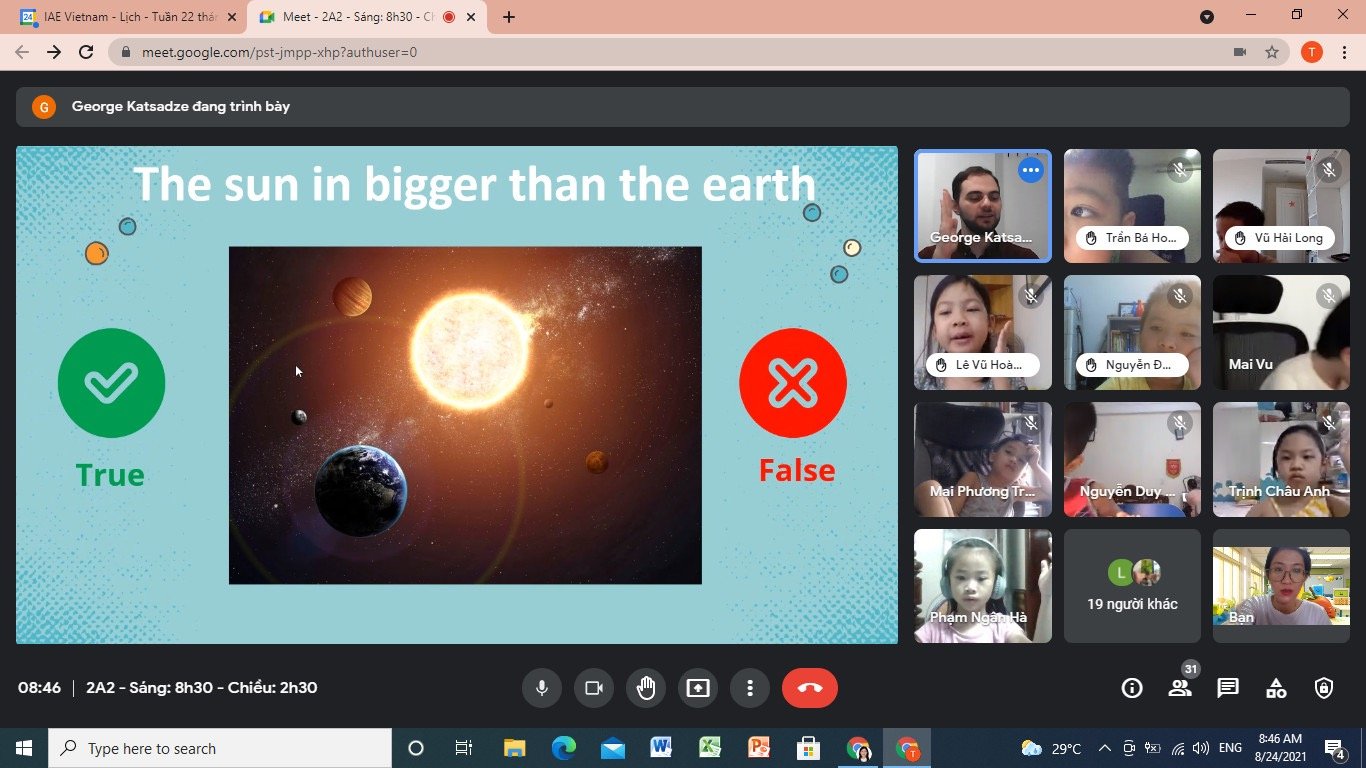Viewport: 1366px width, 768px height.
Task: Open Excel from the Windows taskbar
Action: click(x=710, y=748)
